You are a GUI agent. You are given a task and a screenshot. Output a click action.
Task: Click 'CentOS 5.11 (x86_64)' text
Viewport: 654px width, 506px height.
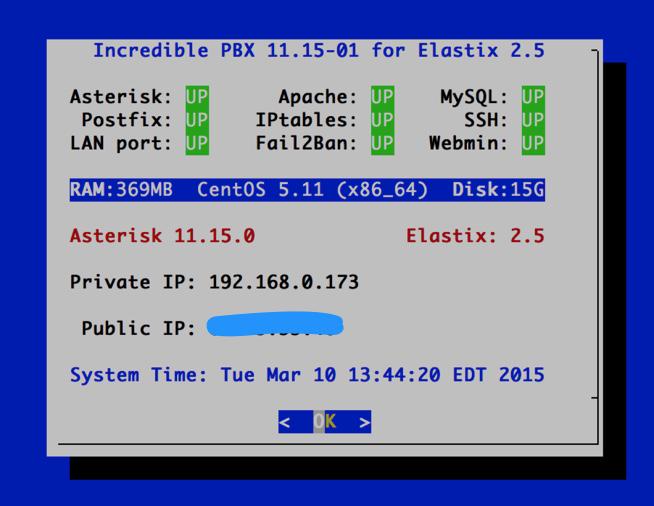[x=312, y=190]
